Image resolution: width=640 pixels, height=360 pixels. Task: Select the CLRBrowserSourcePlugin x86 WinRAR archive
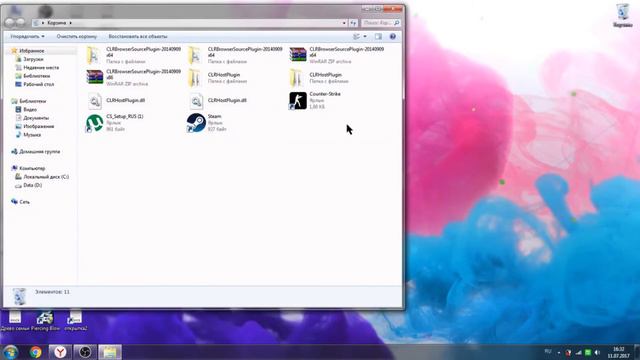coord(133,77)
